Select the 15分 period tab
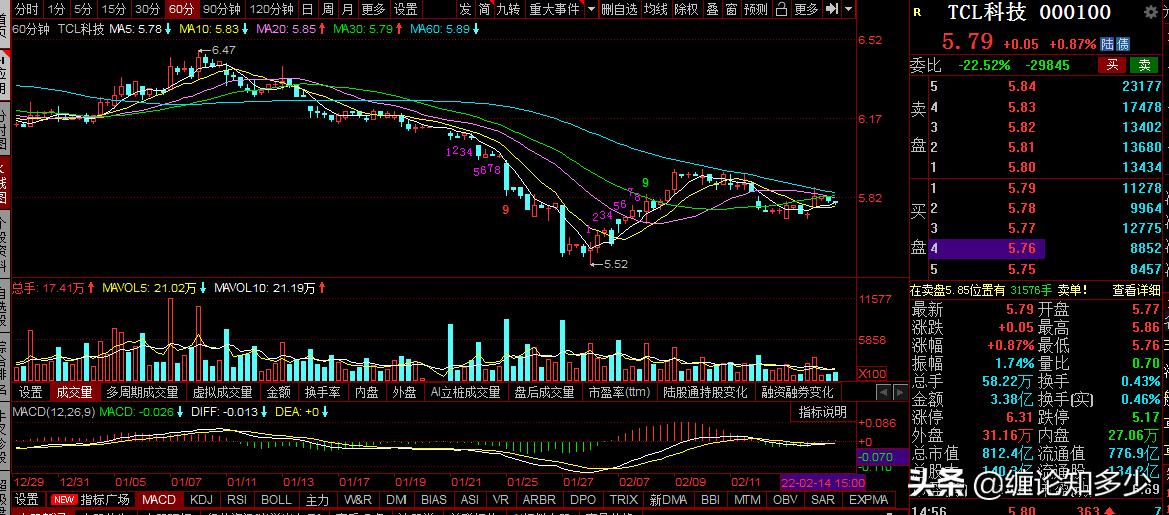The image size is (1169, 515). 114,10
